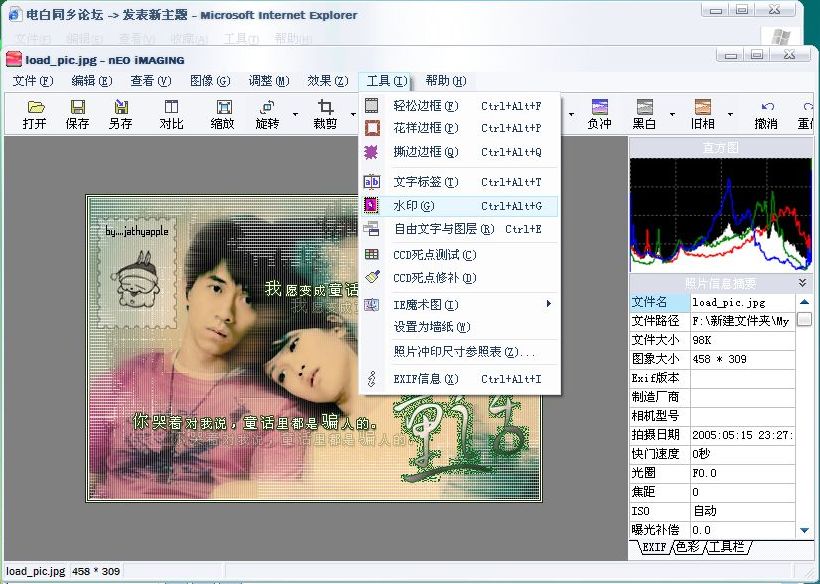Click the 另存 (Save As) toolbar icon

click(x=120, y=113)
